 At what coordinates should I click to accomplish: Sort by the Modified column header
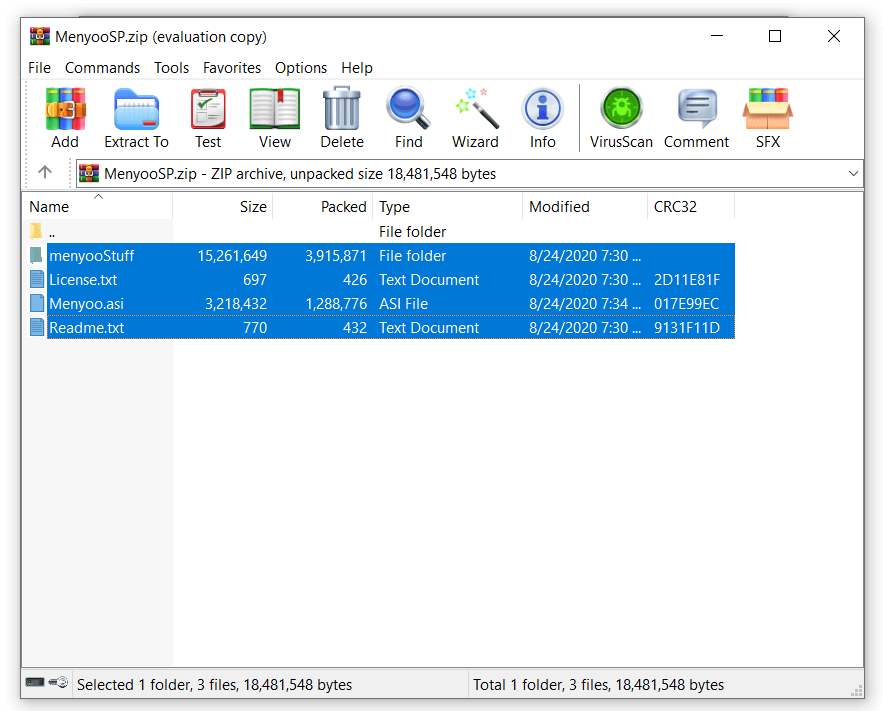click(559, 207)
